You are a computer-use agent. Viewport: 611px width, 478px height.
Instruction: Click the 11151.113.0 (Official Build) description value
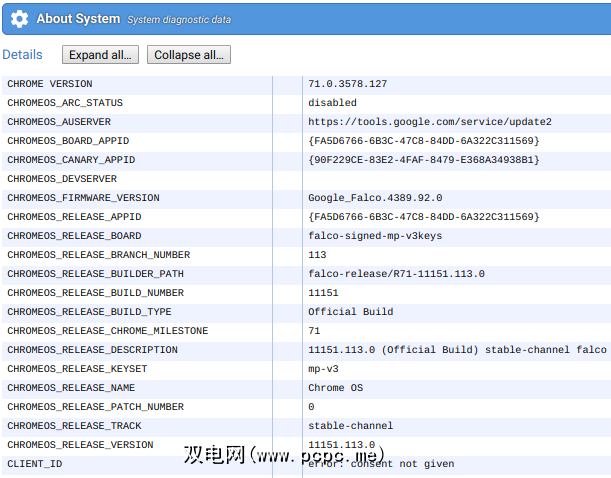(457, 350)
